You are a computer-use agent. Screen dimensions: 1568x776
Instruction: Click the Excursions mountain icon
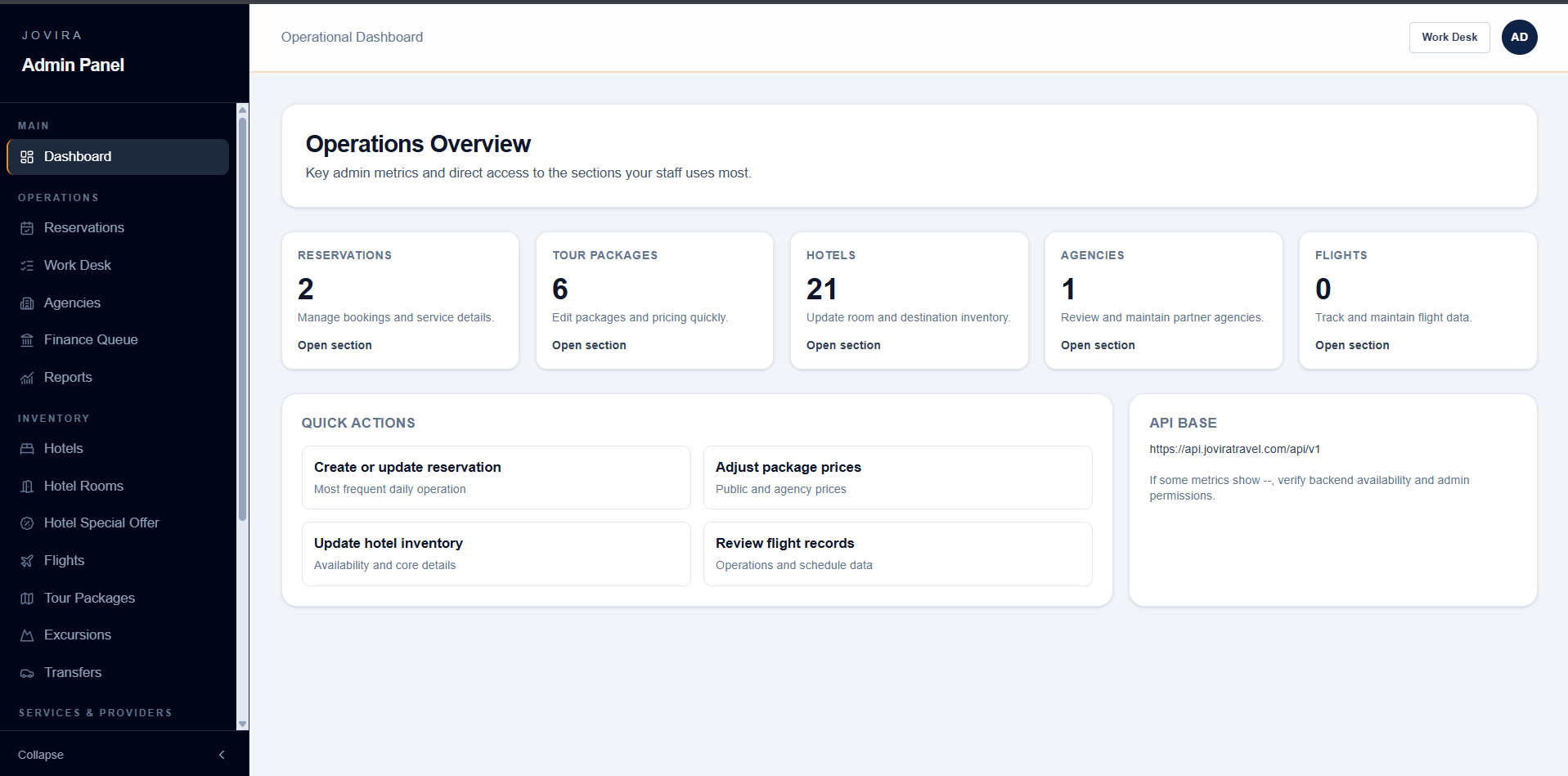coord(27,635)
